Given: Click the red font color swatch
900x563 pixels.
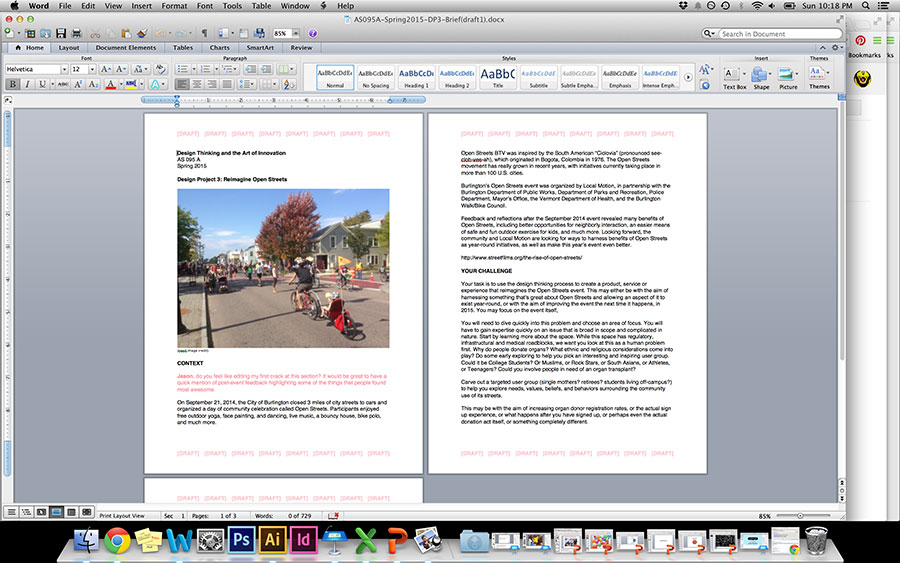Looking at the screenshot, I should click(x=111, y=85).
